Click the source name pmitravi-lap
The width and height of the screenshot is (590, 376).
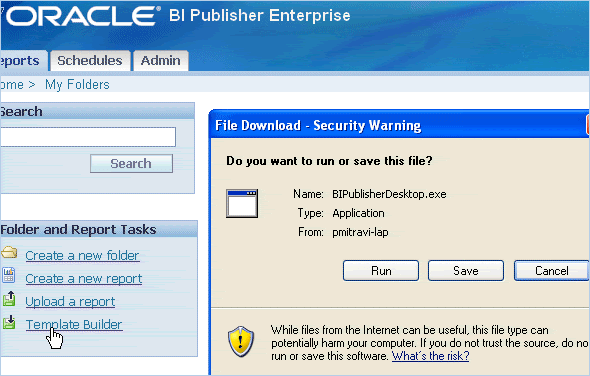point(360,232)
